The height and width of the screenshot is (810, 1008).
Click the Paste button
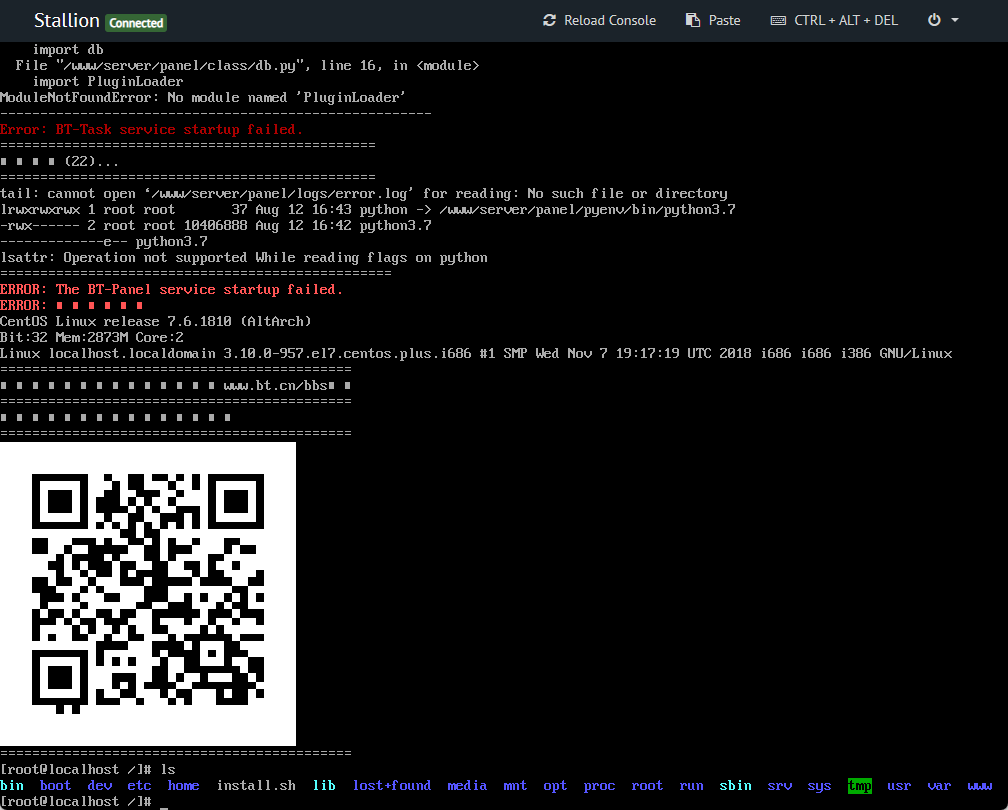(713, 21)
